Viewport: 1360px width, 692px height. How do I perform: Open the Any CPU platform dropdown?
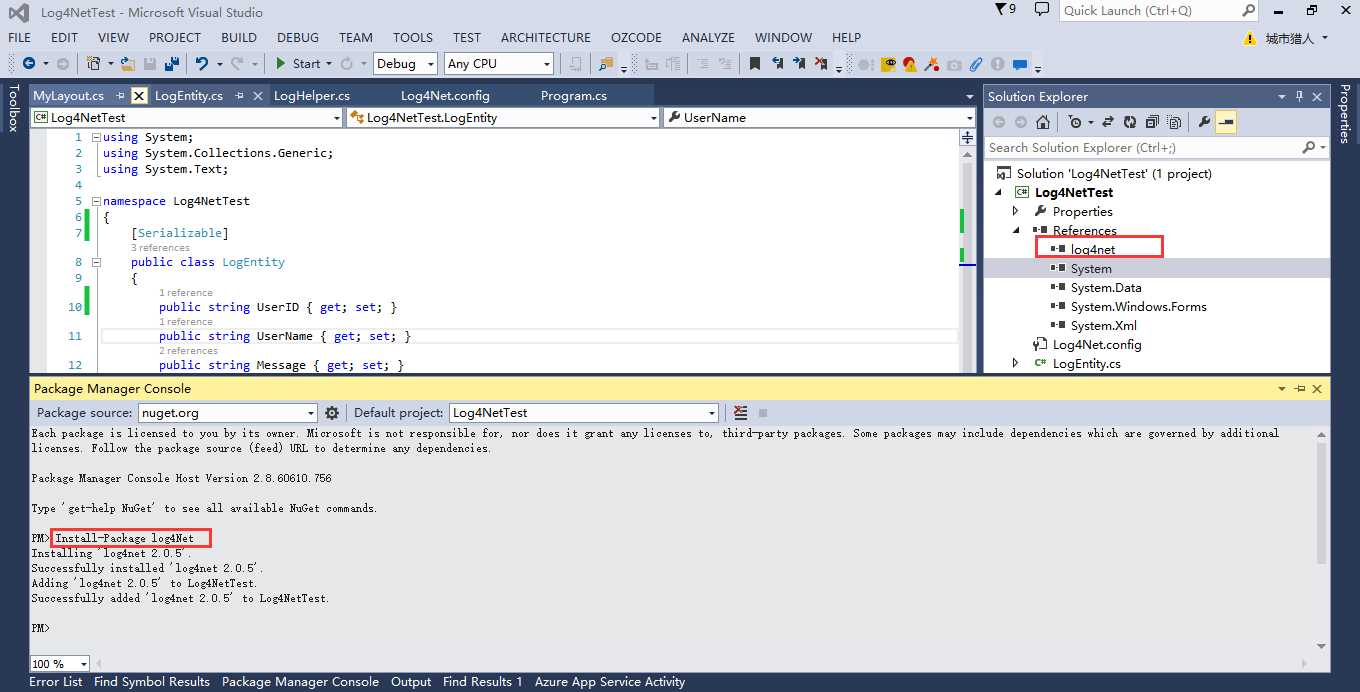pyautogui.click(x=499, y=63)
